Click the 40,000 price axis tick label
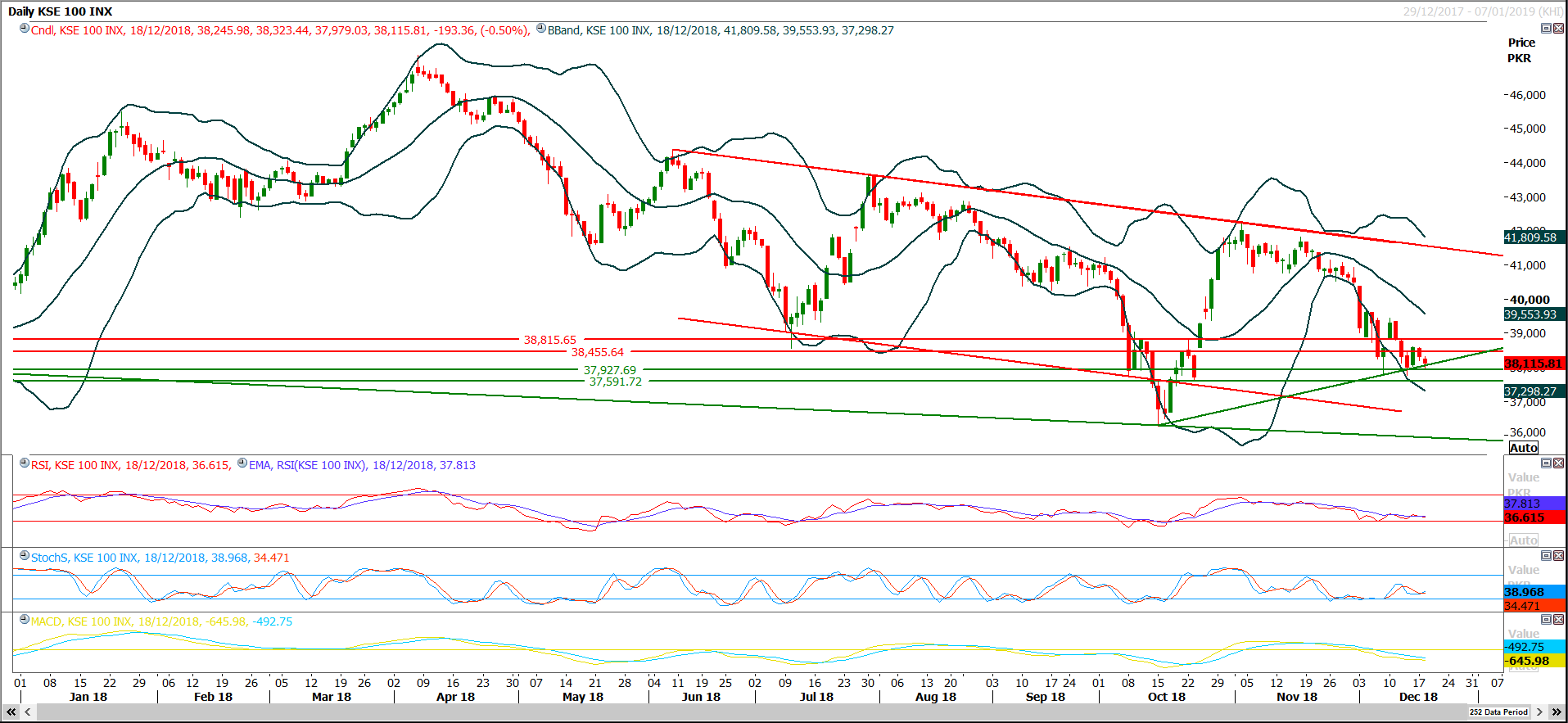Image resolution: width=1568 pixels, height=723 pixels. click(x=1530, y=300)
